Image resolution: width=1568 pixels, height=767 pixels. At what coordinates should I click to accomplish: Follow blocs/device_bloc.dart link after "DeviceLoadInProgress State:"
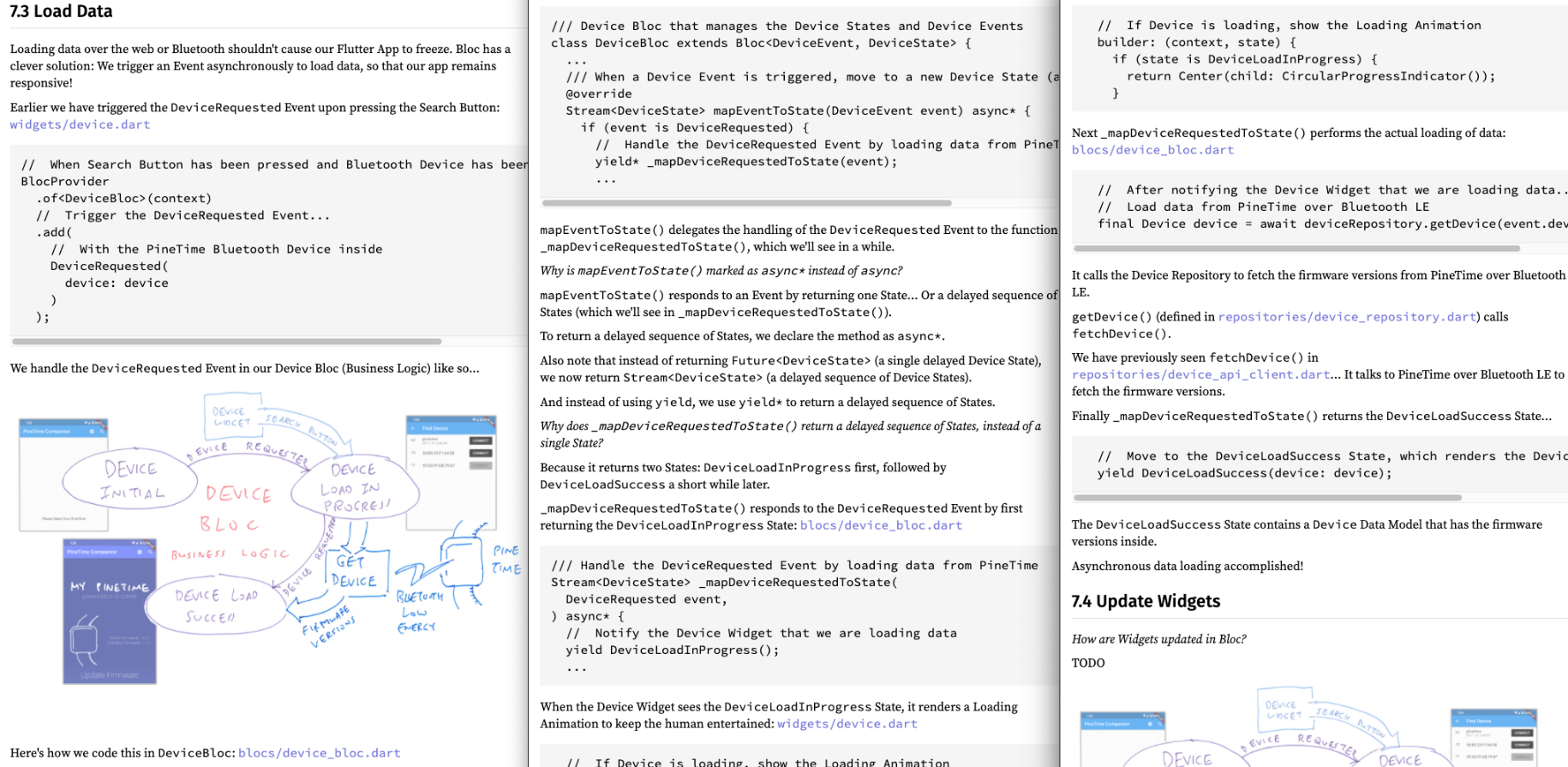click(x=881, y=525)
